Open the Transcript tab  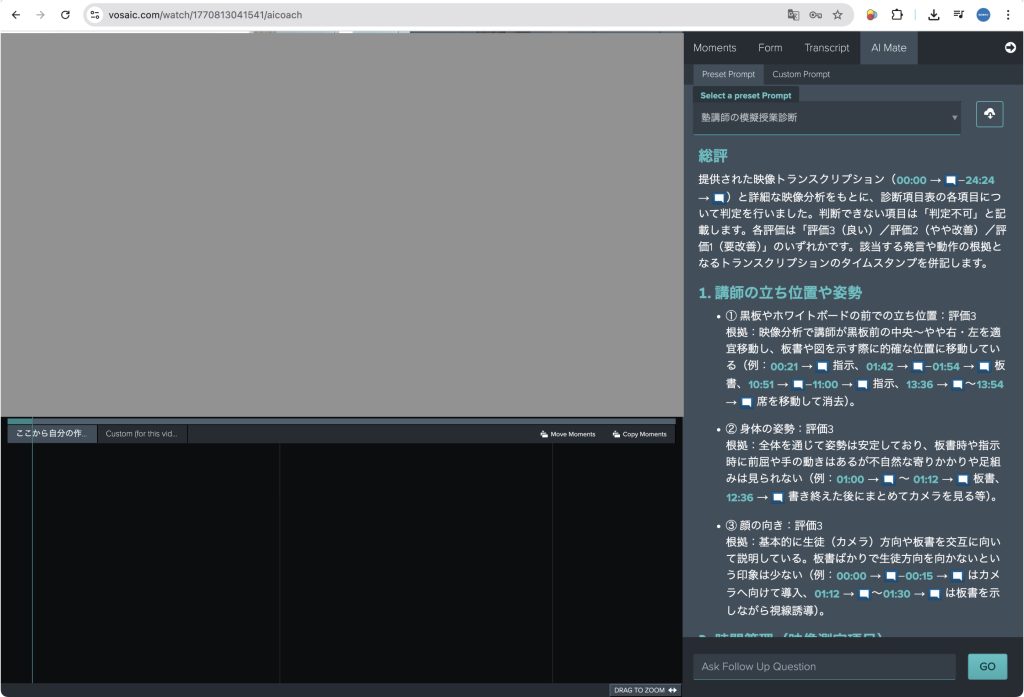[826, 48]
